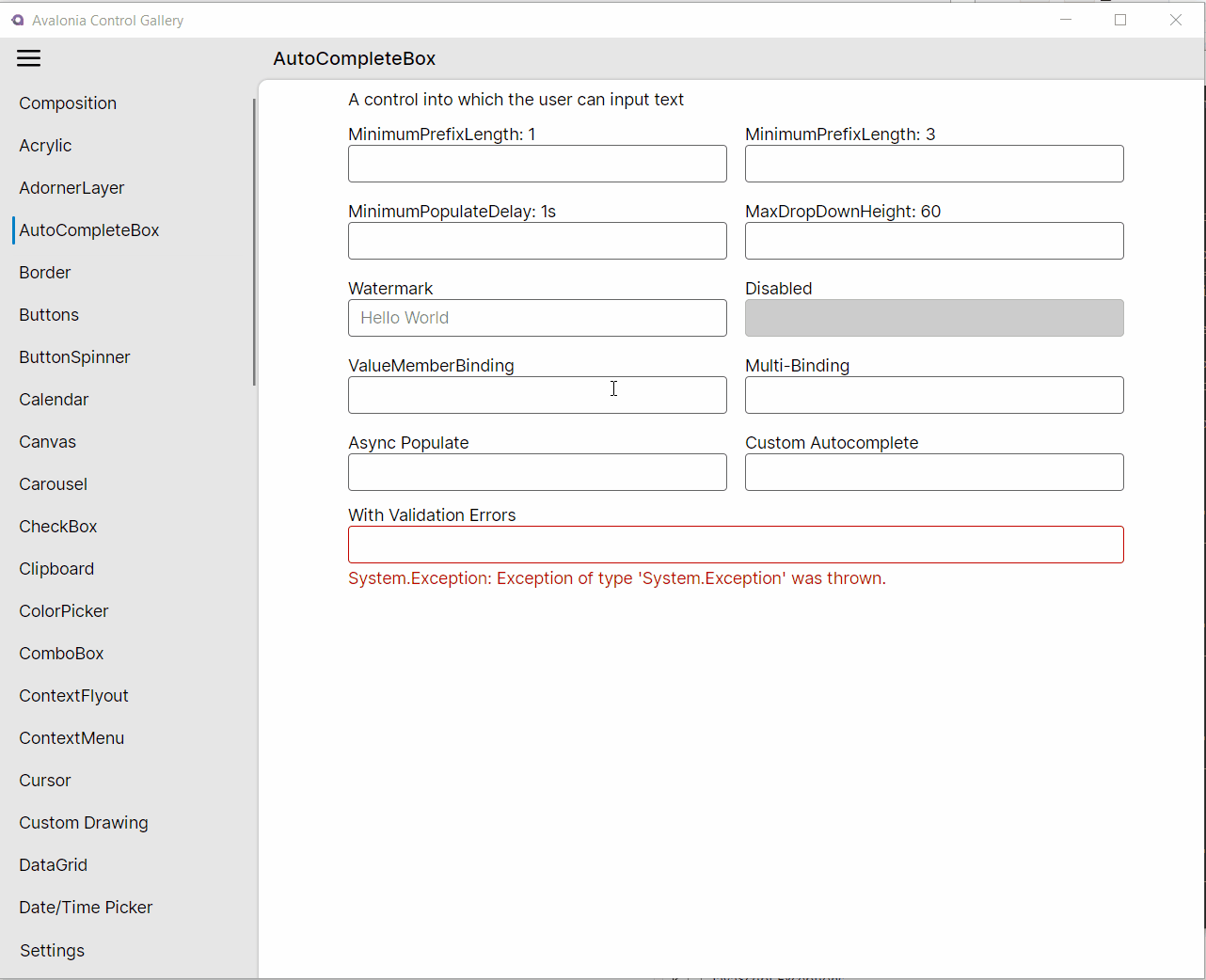Click the Avalonia logo in title bar

pyautogui.click(x=18, y=20)
